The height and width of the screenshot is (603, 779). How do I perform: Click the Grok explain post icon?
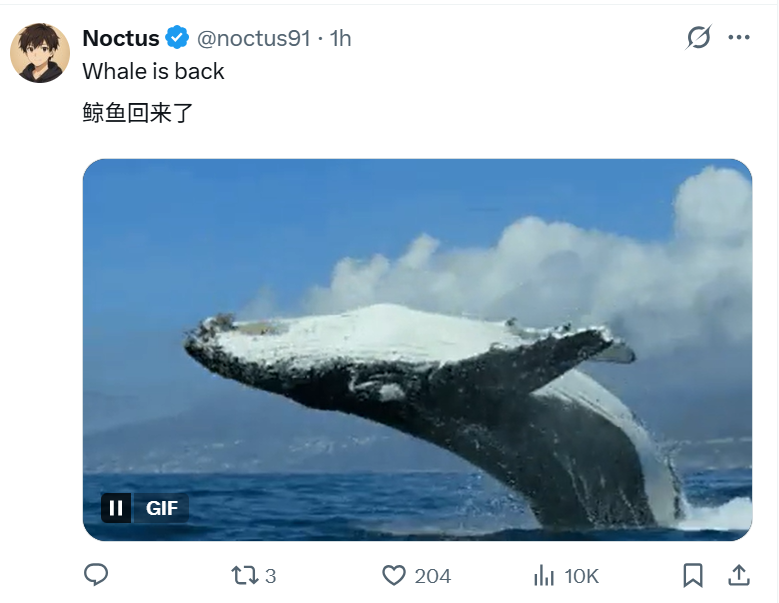coord(699,37)
